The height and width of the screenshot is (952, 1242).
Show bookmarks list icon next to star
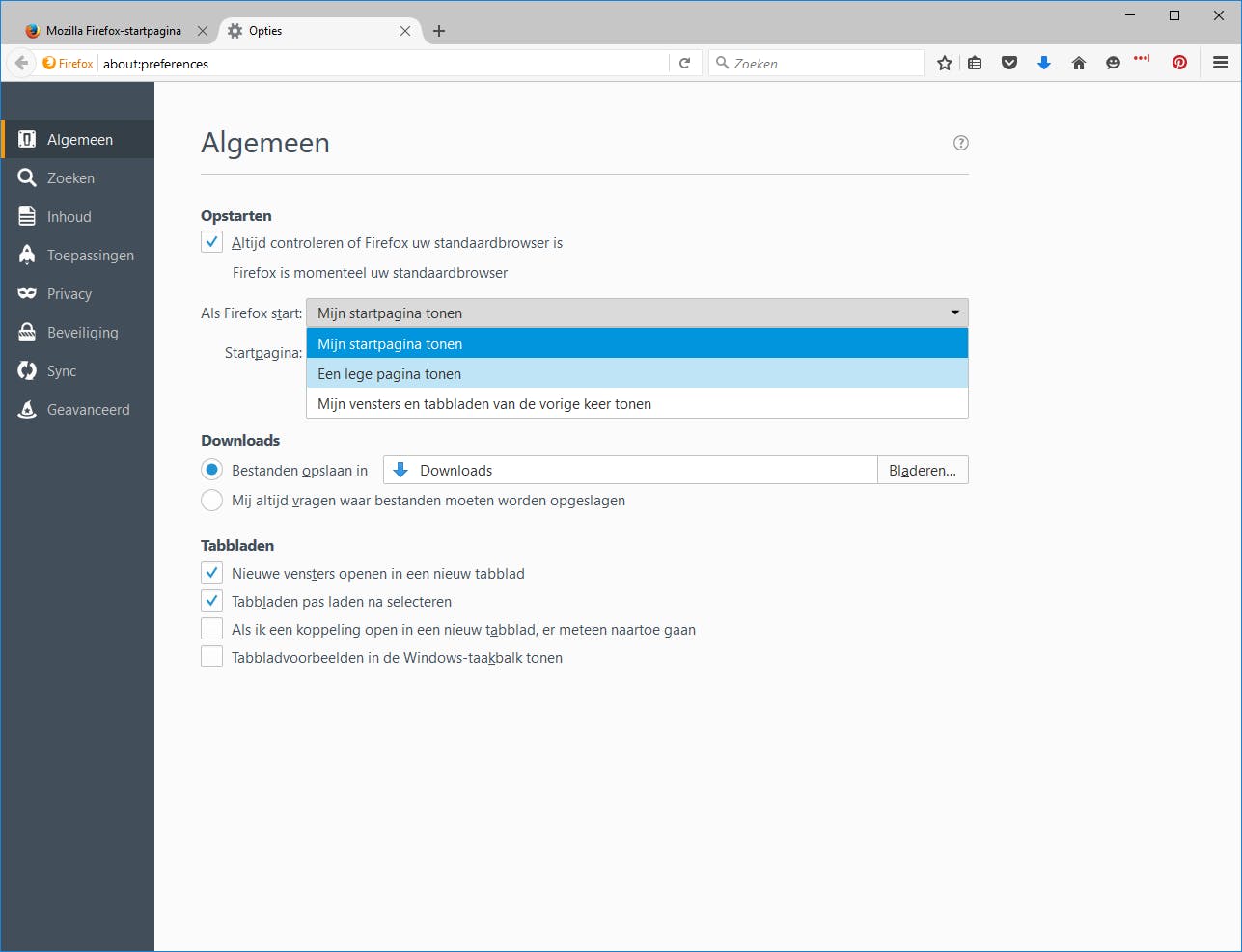[975, 64]
